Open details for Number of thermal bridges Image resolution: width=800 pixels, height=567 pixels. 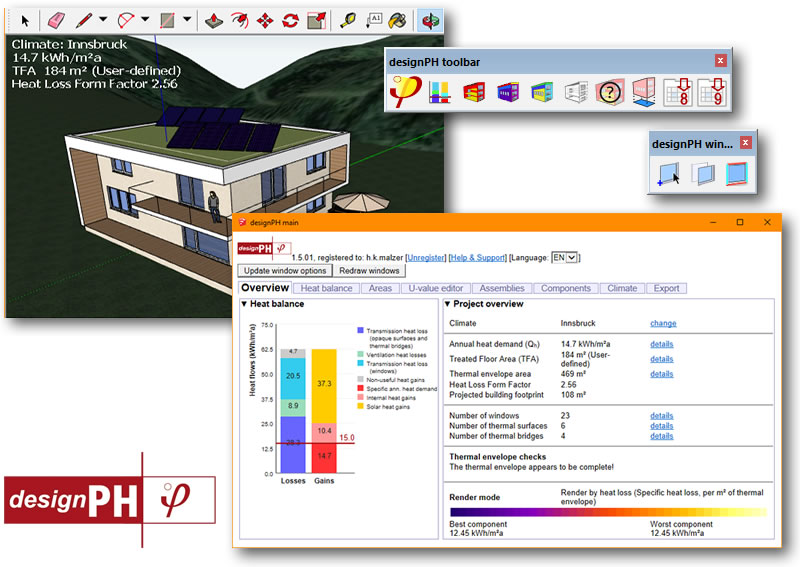pyautogui.click(x=662, y=436)
